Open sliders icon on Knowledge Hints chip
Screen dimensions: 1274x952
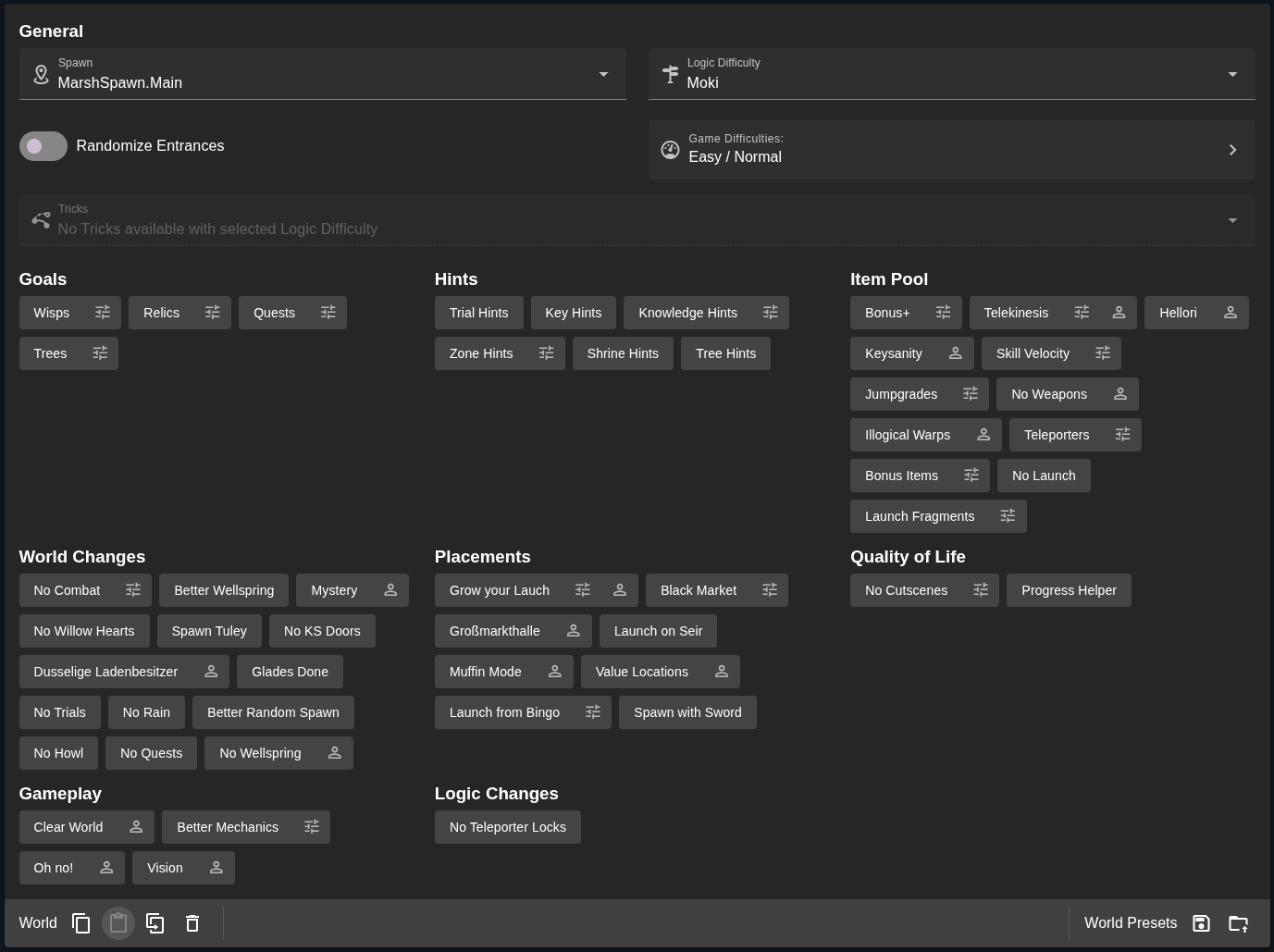pyautogui.click(x=771, y=313)
